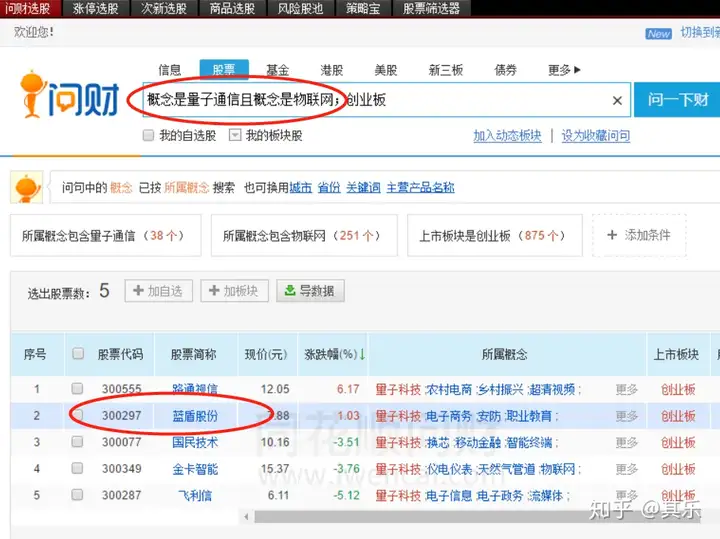This screenshot has width=720, height=539.
Task: Click the orange mascot avatar in hint bar
Action: click(x=27, y=187)
